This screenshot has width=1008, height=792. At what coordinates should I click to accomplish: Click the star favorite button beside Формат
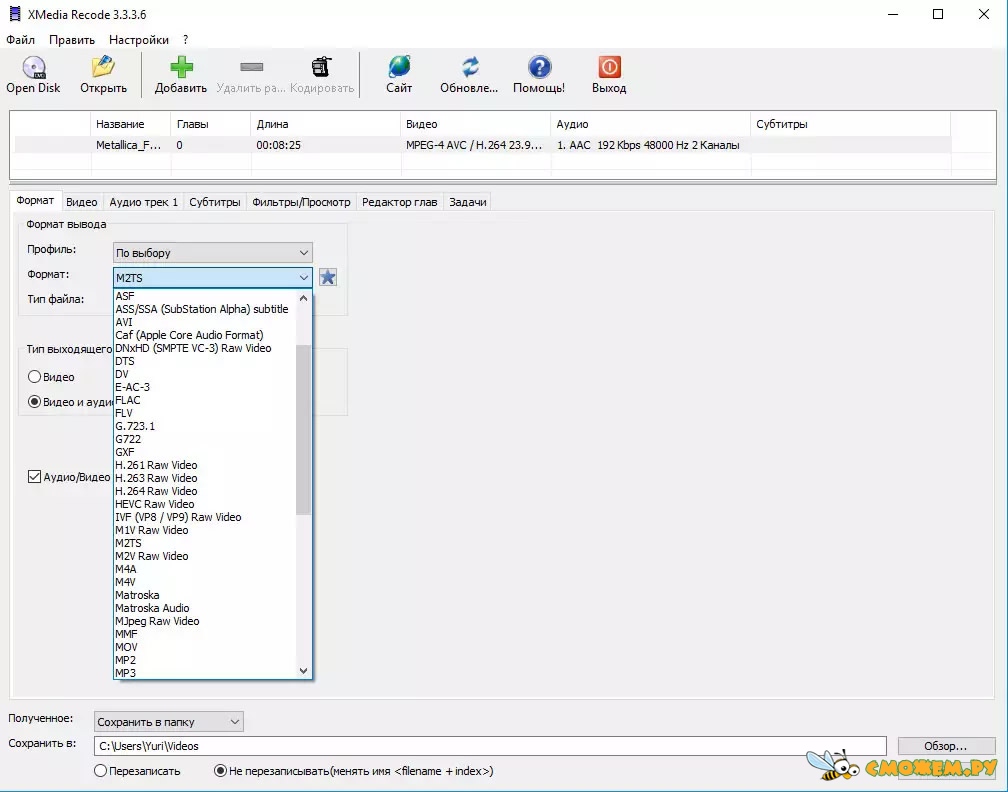[x=328, y=277]
